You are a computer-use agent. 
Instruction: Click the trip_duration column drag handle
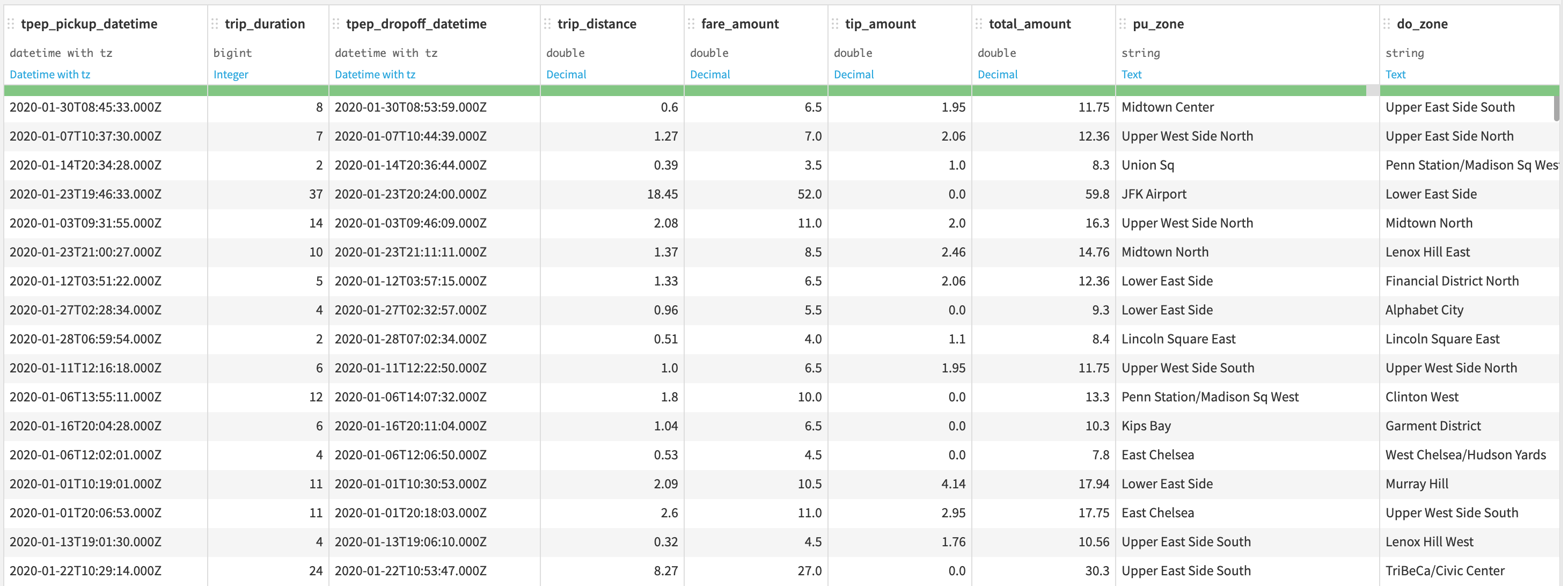215,24
